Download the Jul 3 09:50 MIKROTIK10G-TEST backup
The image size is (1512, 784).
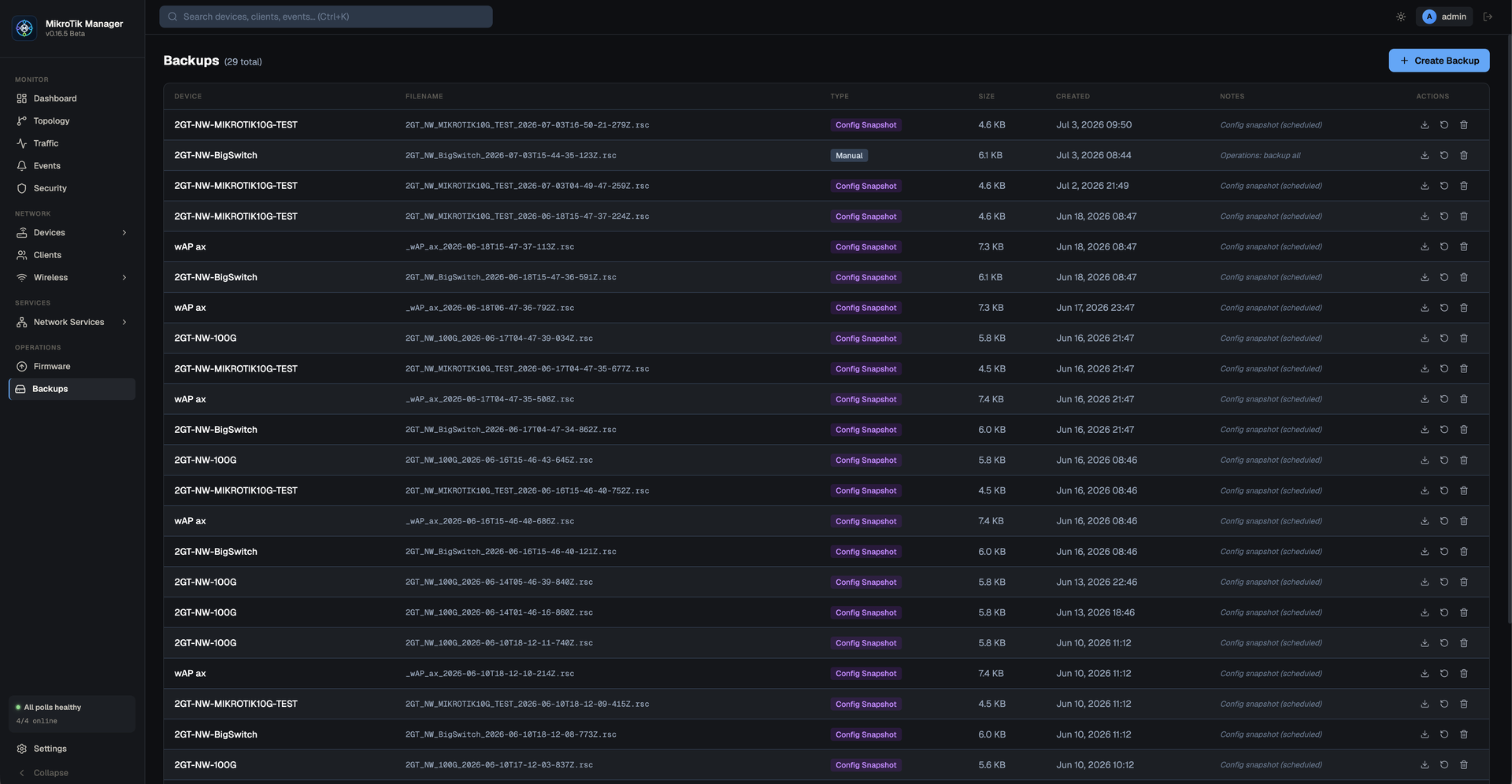1425,125
